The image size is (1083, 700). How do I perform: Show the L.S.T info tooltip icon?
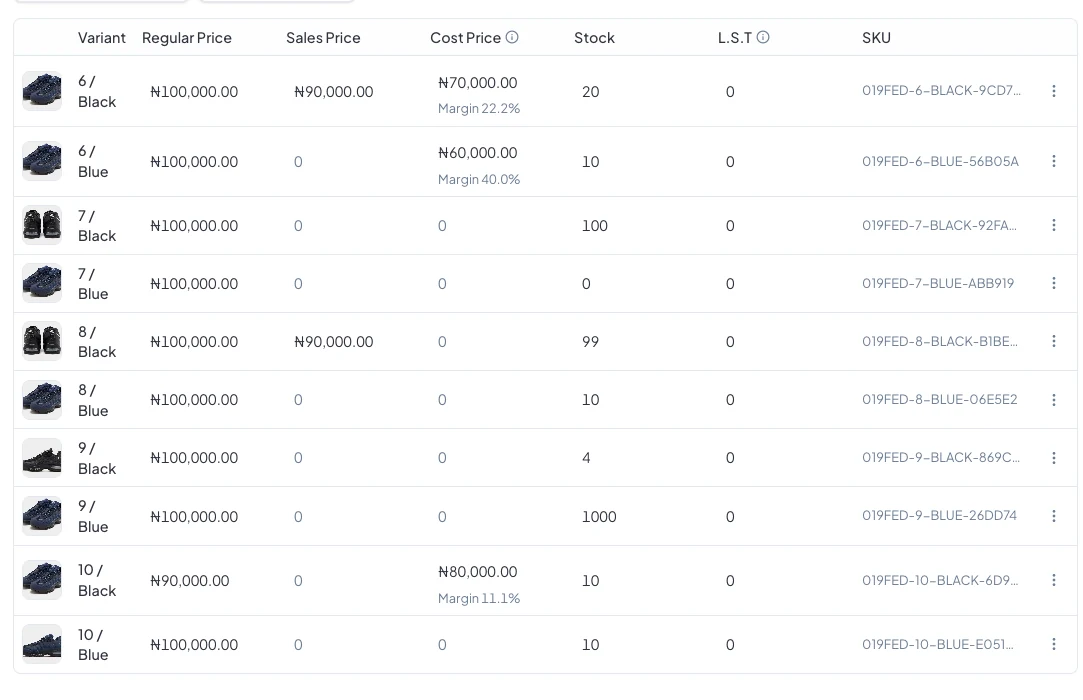tap(763, 37)
